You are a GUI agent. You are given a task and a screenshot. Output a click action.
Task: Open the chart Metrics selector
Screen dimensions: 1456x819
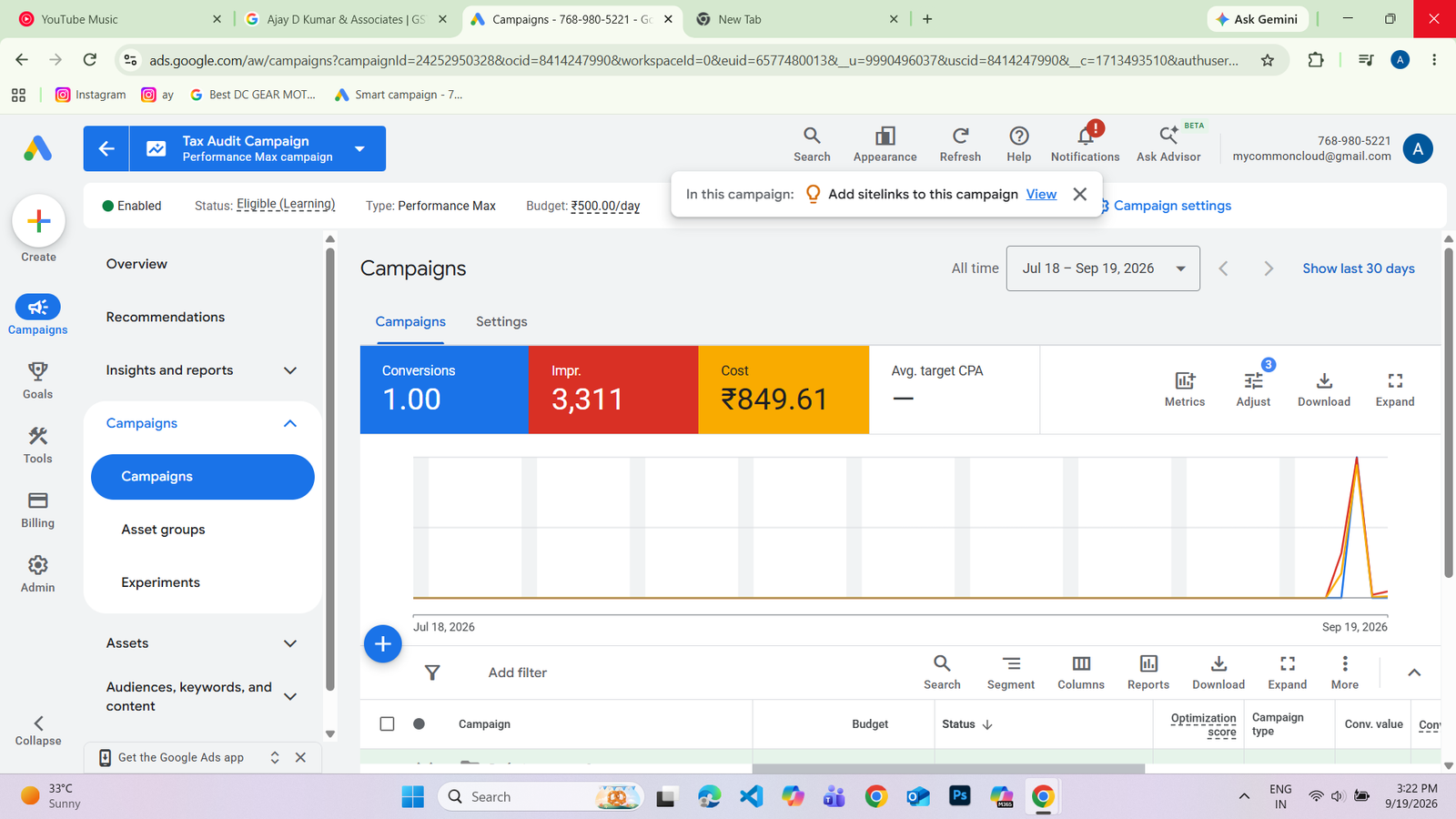pyautogui.click(x=1184, y=389)
